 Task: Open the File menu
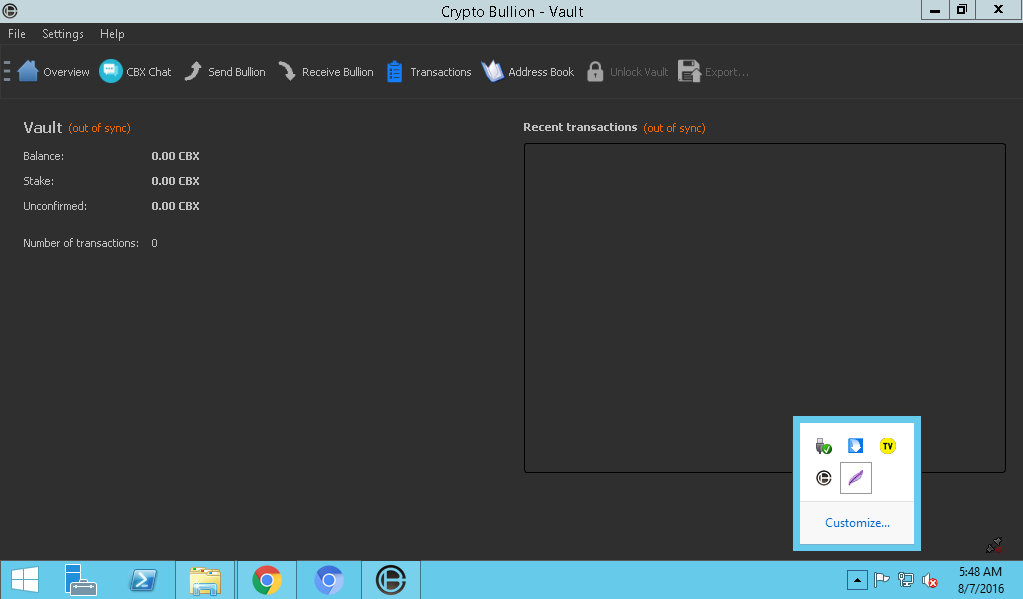[x=17, y=34]
